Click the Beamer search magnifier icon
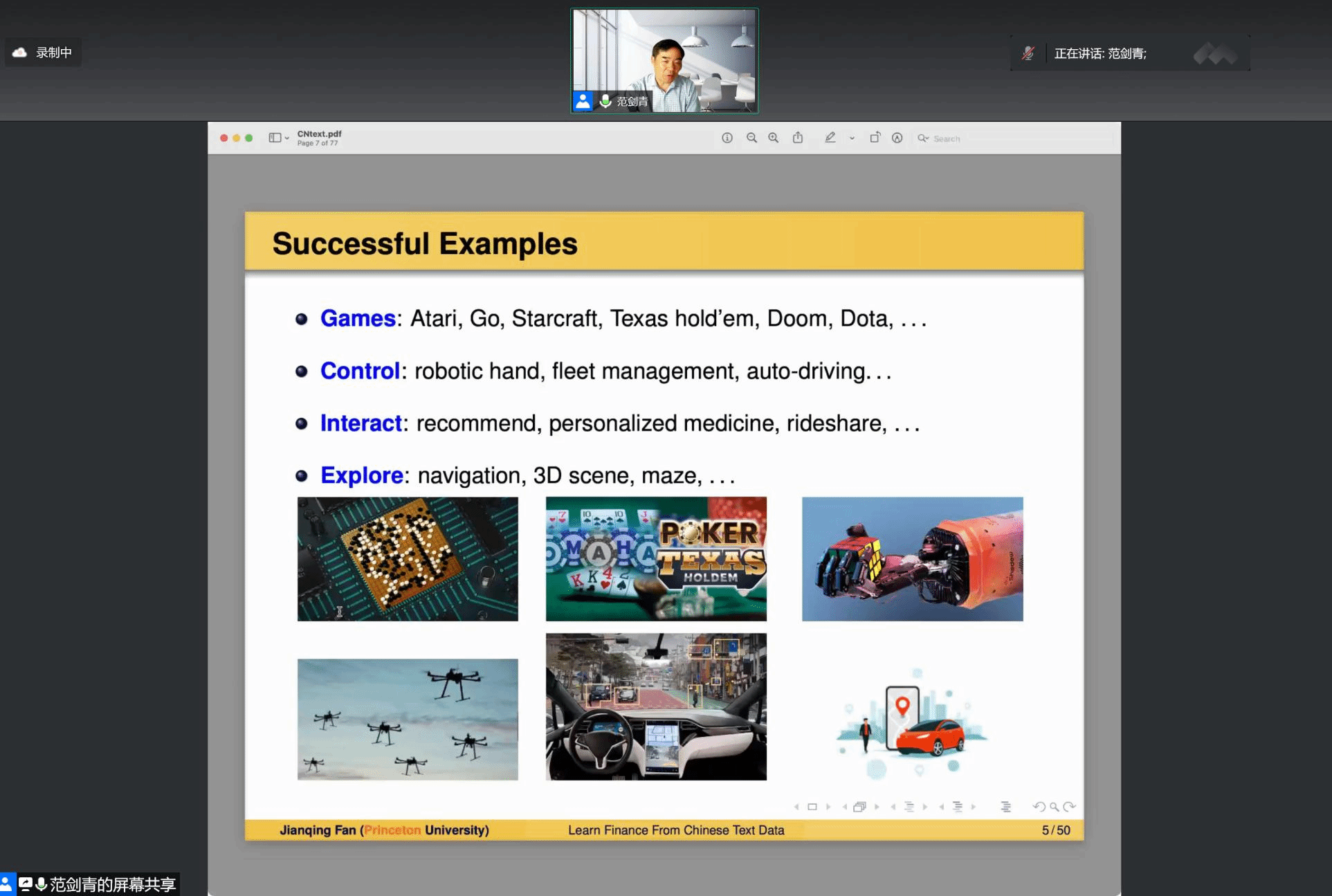 point(1054,807)
